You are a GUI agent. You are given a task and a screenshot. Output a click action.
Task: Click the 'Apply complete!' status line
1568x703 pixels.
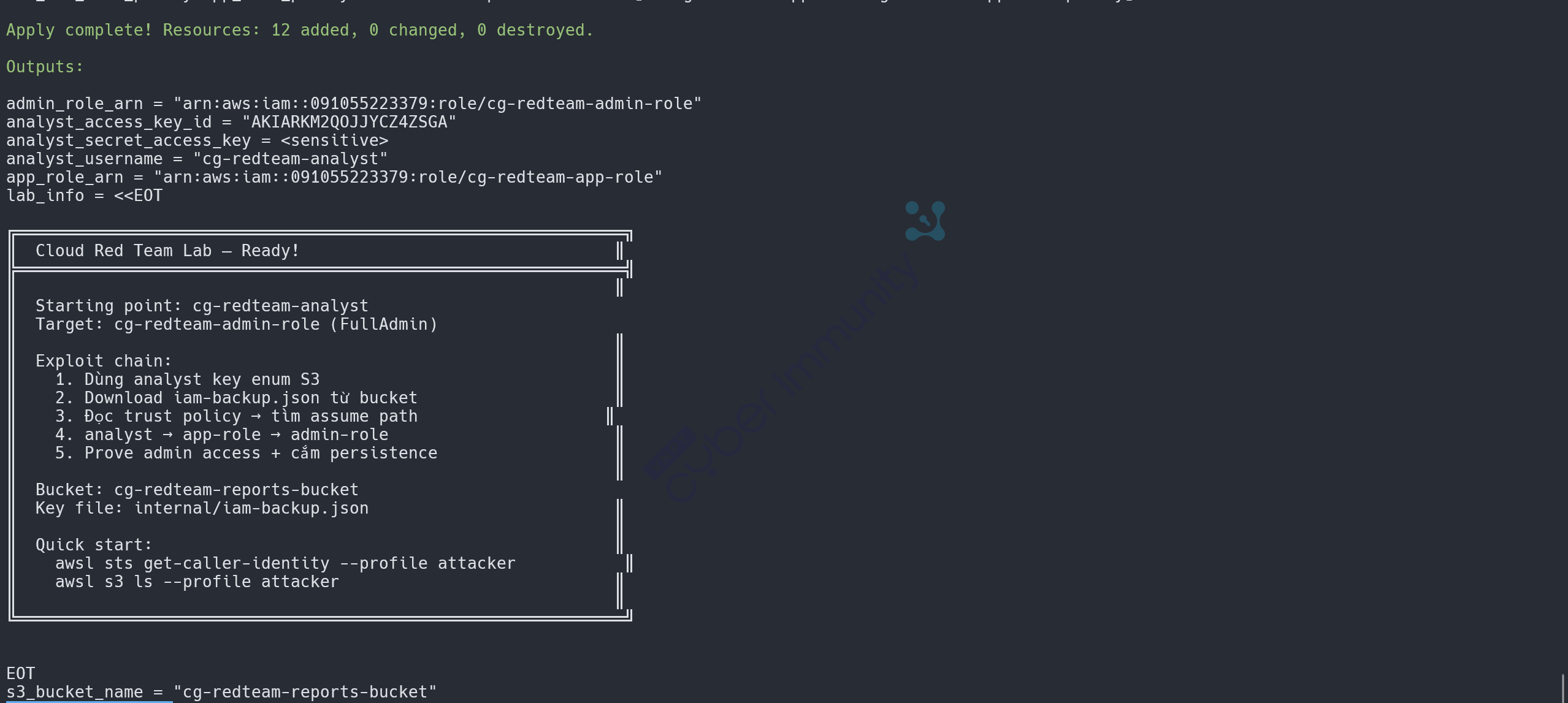pos(299,30)
